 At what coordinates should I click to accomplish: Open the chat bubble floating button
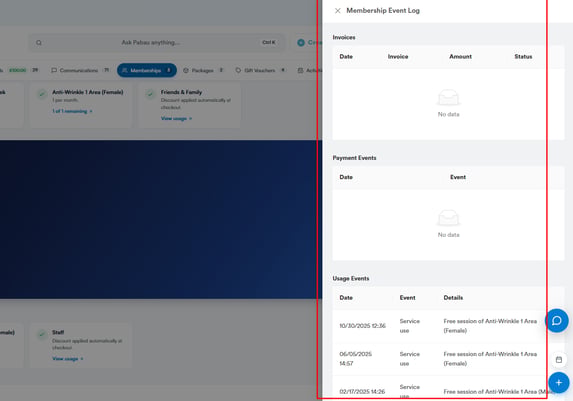[x=557, y=321]
